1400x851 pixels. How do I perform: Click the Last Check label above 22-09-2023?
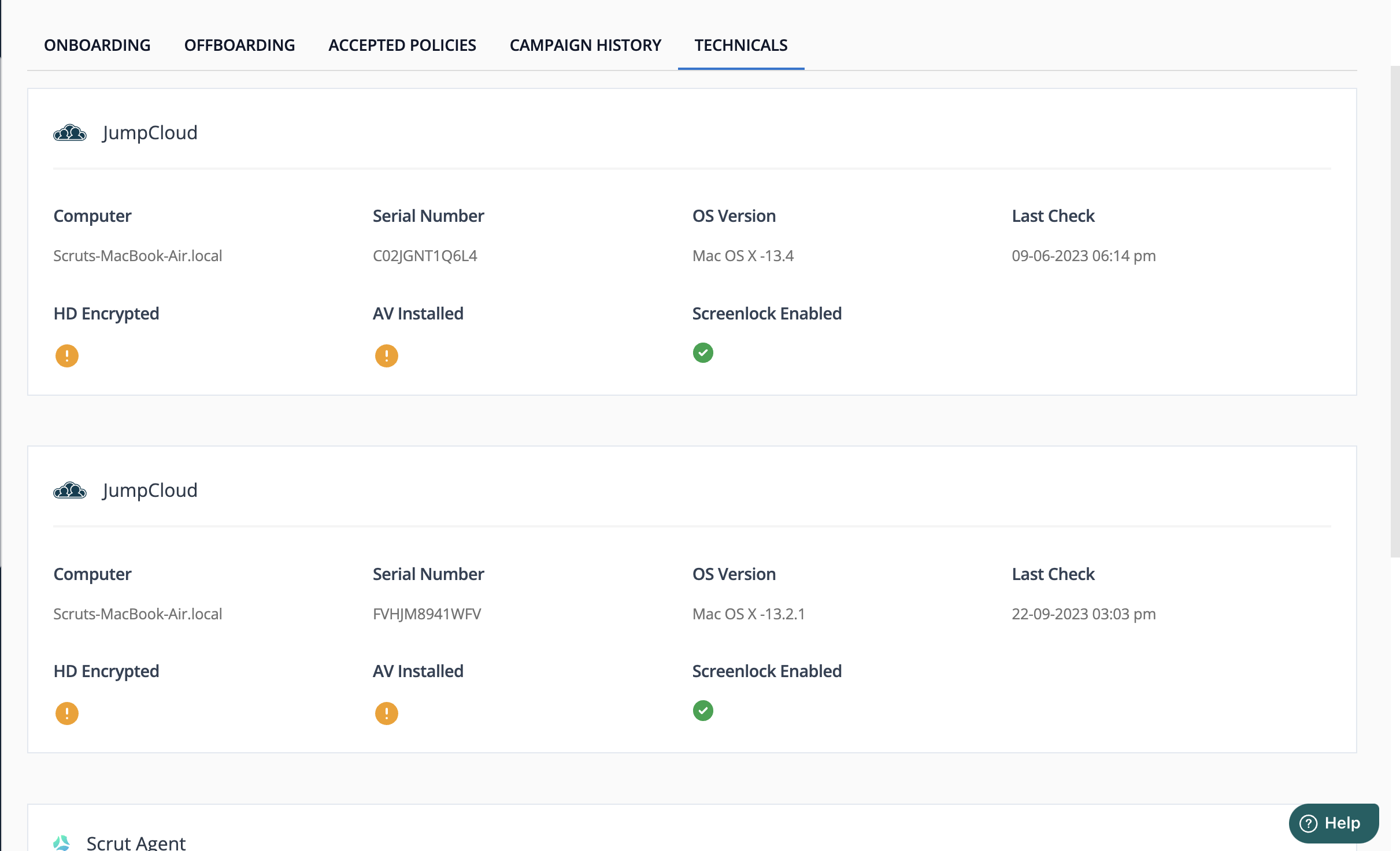[1053, 574]
